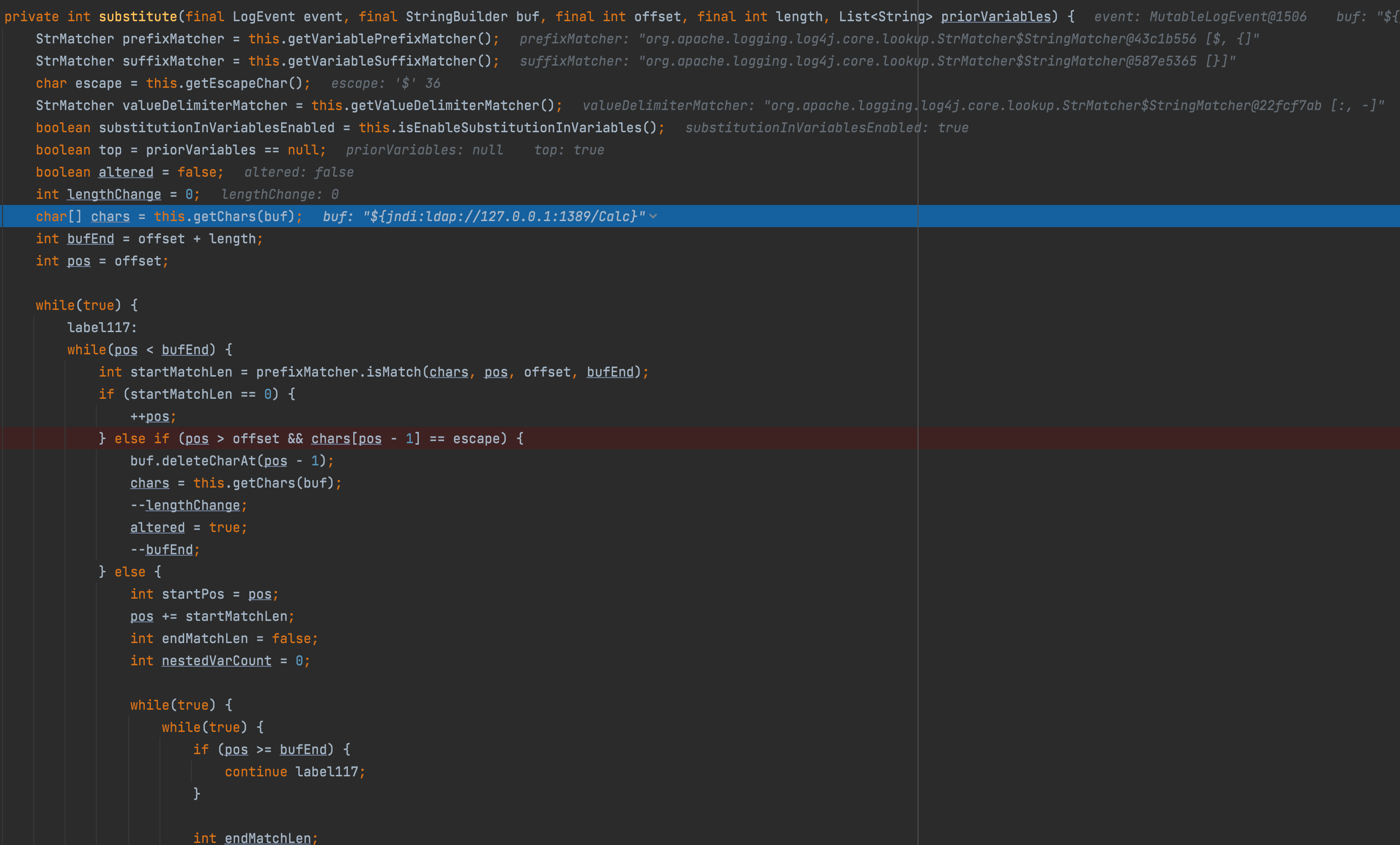The image size is (1400, 845).
Task: Click the breakpoint-highlighted else if line
Action: click(310, 439)
